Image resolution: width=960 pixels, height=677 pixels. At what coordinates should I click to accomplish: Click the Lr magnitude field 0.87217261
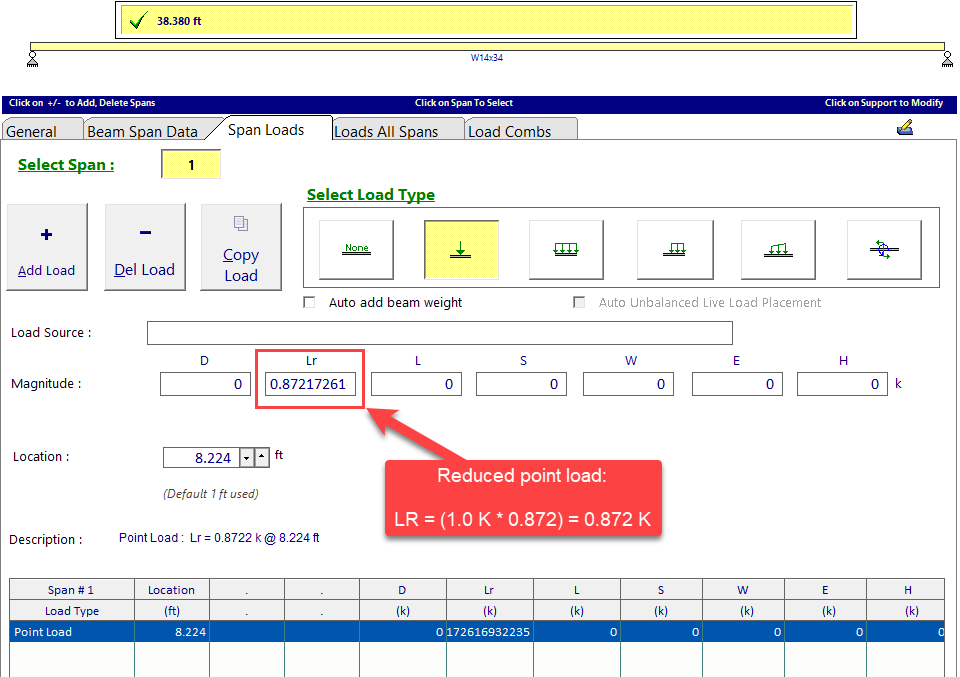[x=310, y=384]
